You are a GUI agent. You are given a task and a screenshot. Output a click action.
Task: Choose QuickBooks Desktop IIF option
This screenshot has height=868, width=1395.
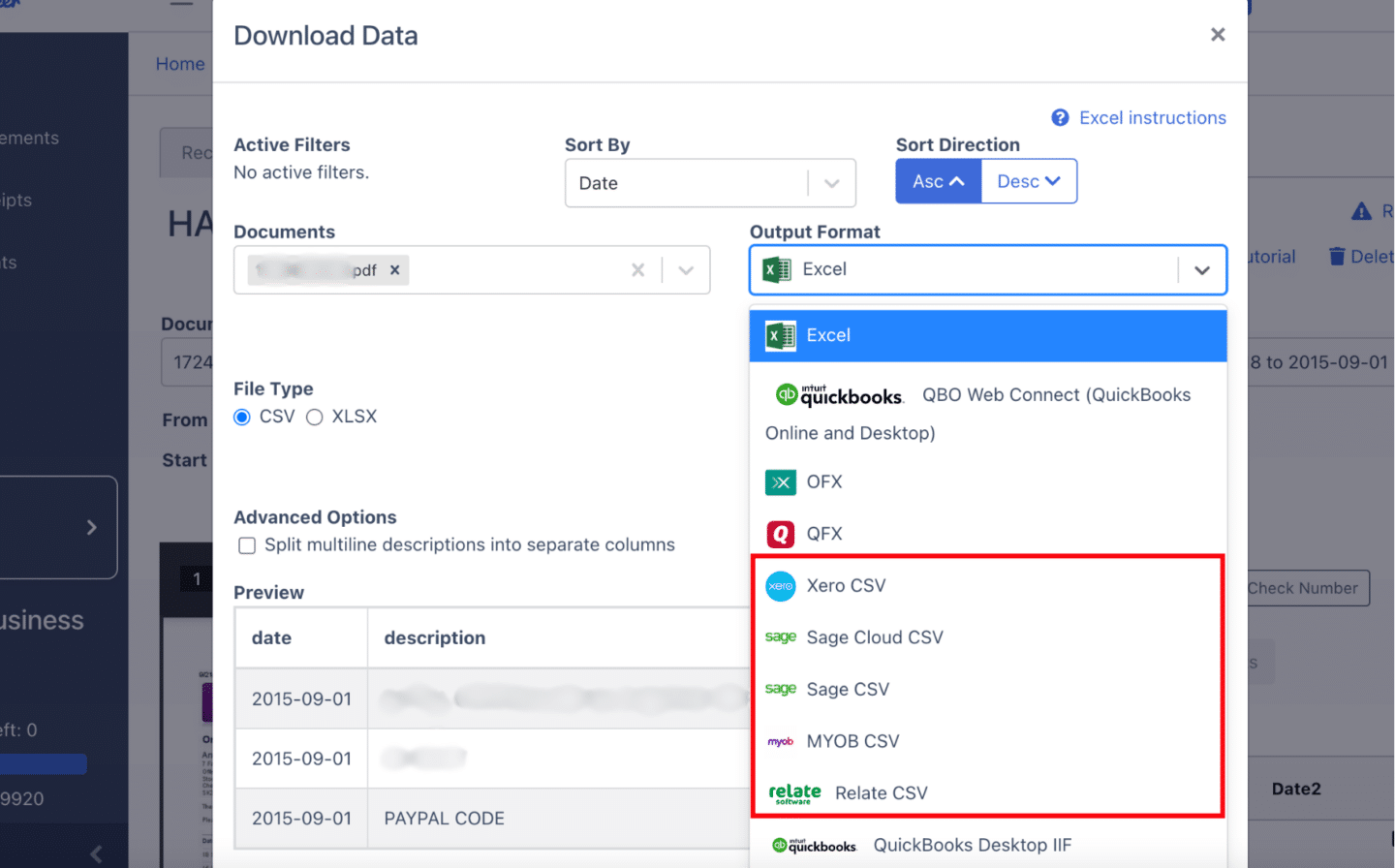coord(988,846)
